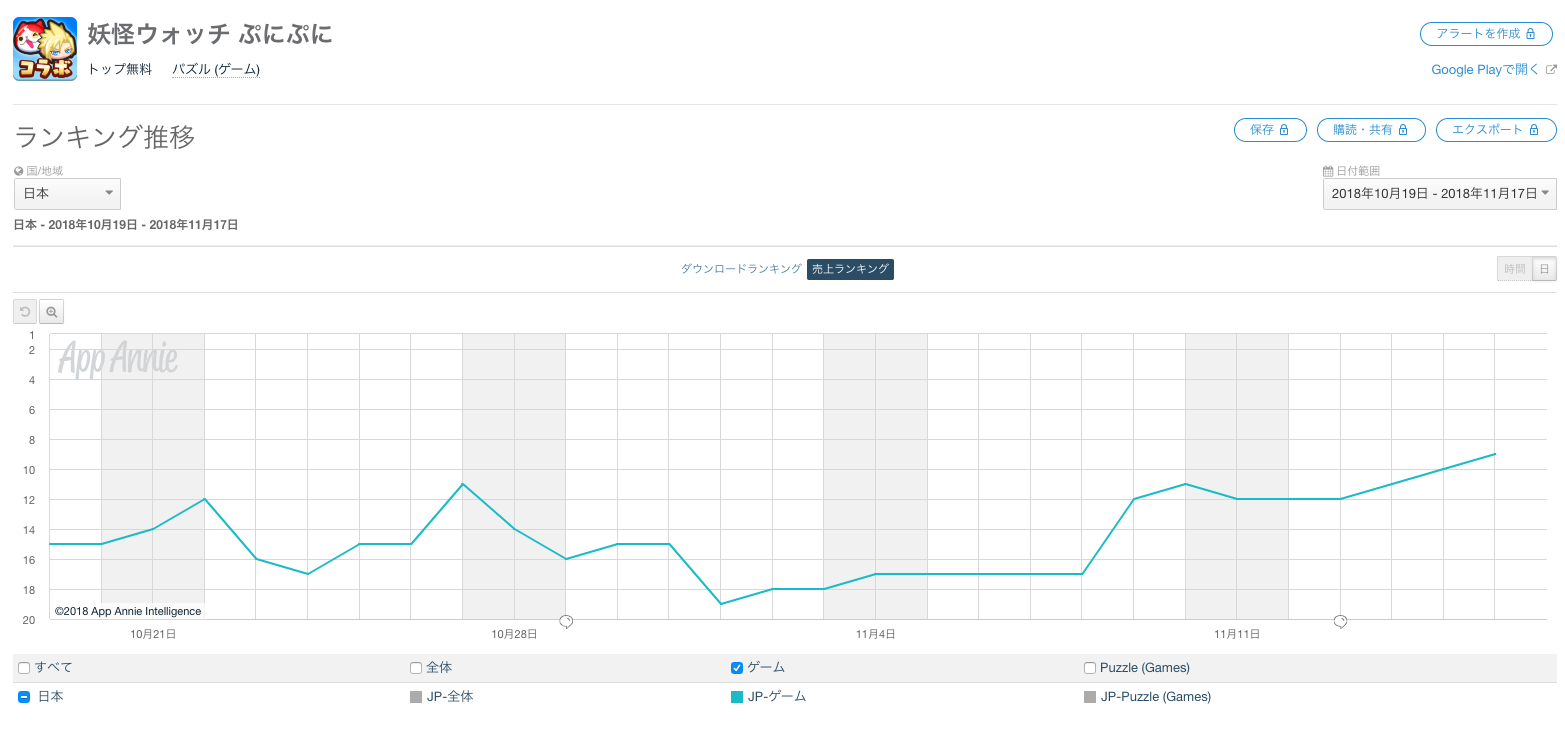Check the すべて checkbox
The height and width of the screenshot is (732, 1565).
coord(24,668)
